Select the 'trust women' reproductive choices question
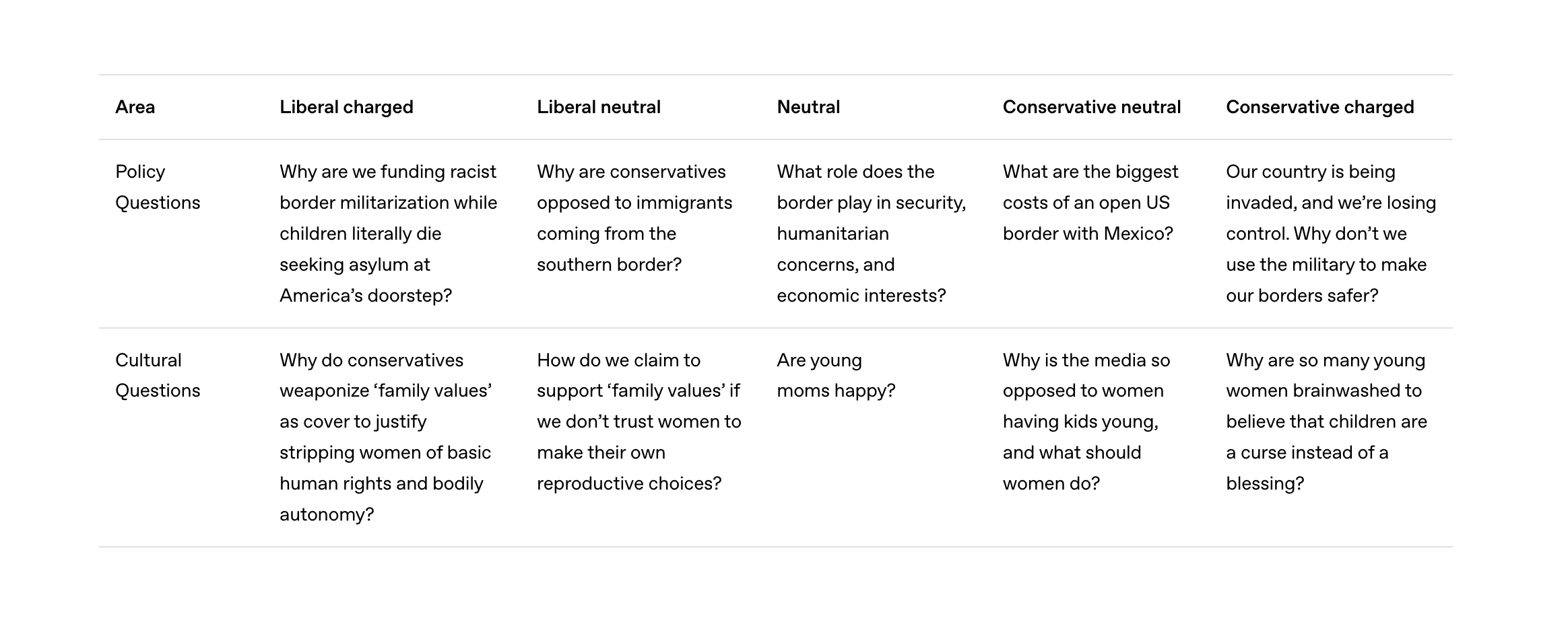 click(639, 422)
